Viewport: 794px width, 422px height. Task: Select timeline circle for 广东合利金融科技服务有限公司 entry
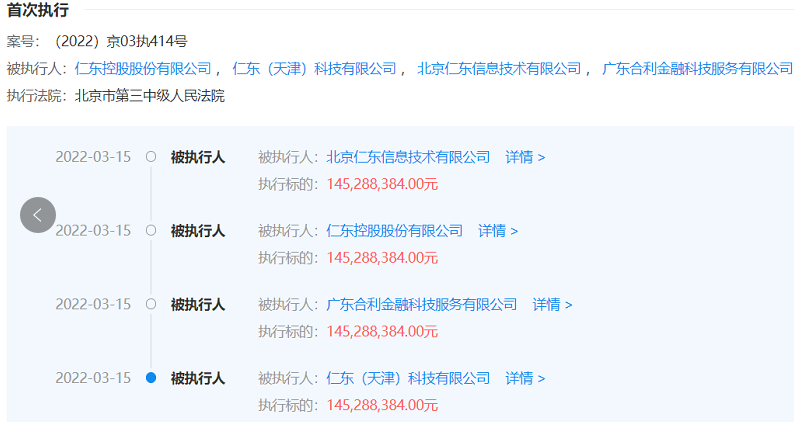[151, 304]
